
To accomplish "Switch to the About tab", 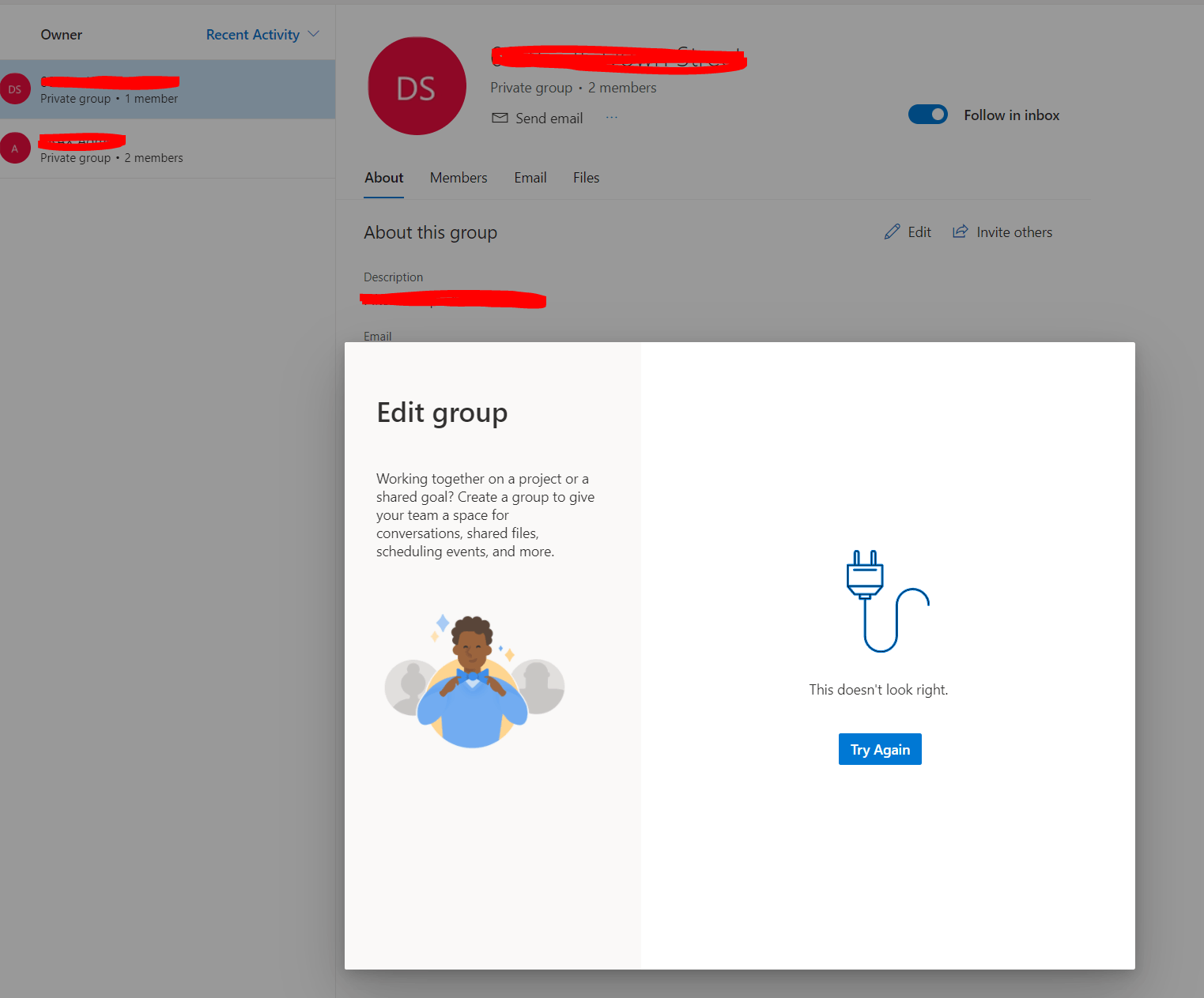I will 384,178.
